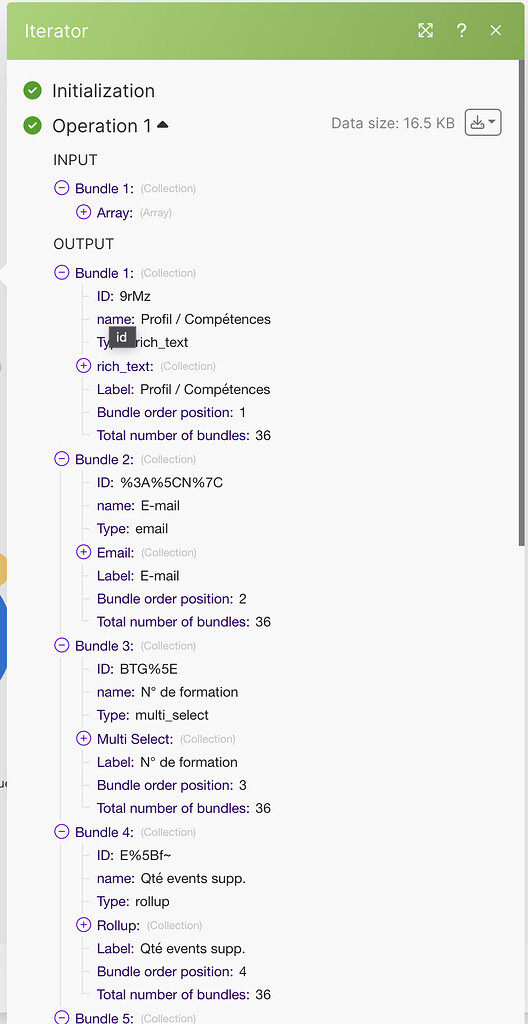Expand the Email collection plus icon
Image resolution: width=528 pixels, height=1024 pixels.
click(x=84, y=552)
